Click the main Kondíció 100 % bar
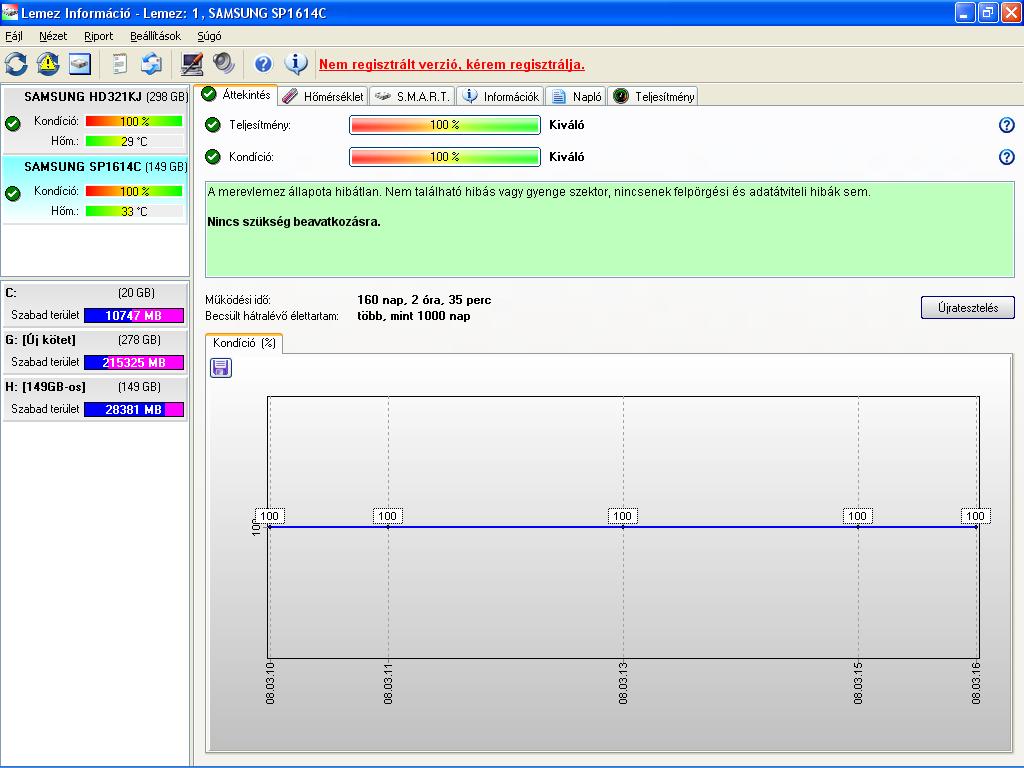 (445, 157)
